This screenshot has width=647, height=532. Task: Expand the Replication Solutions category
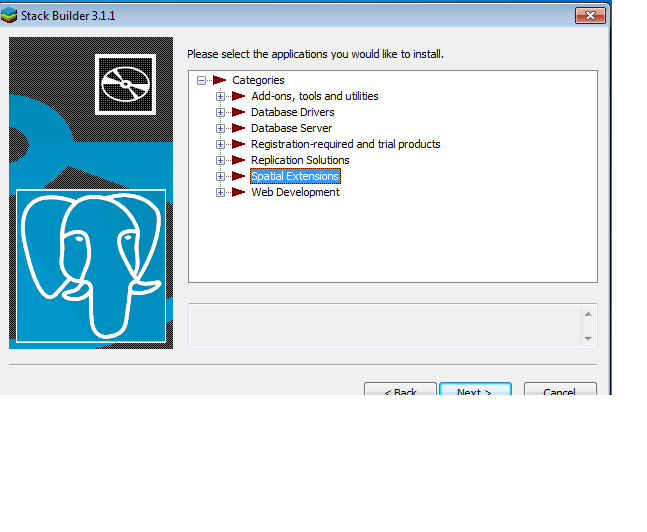pyautogui.click(x=220, y=161)
